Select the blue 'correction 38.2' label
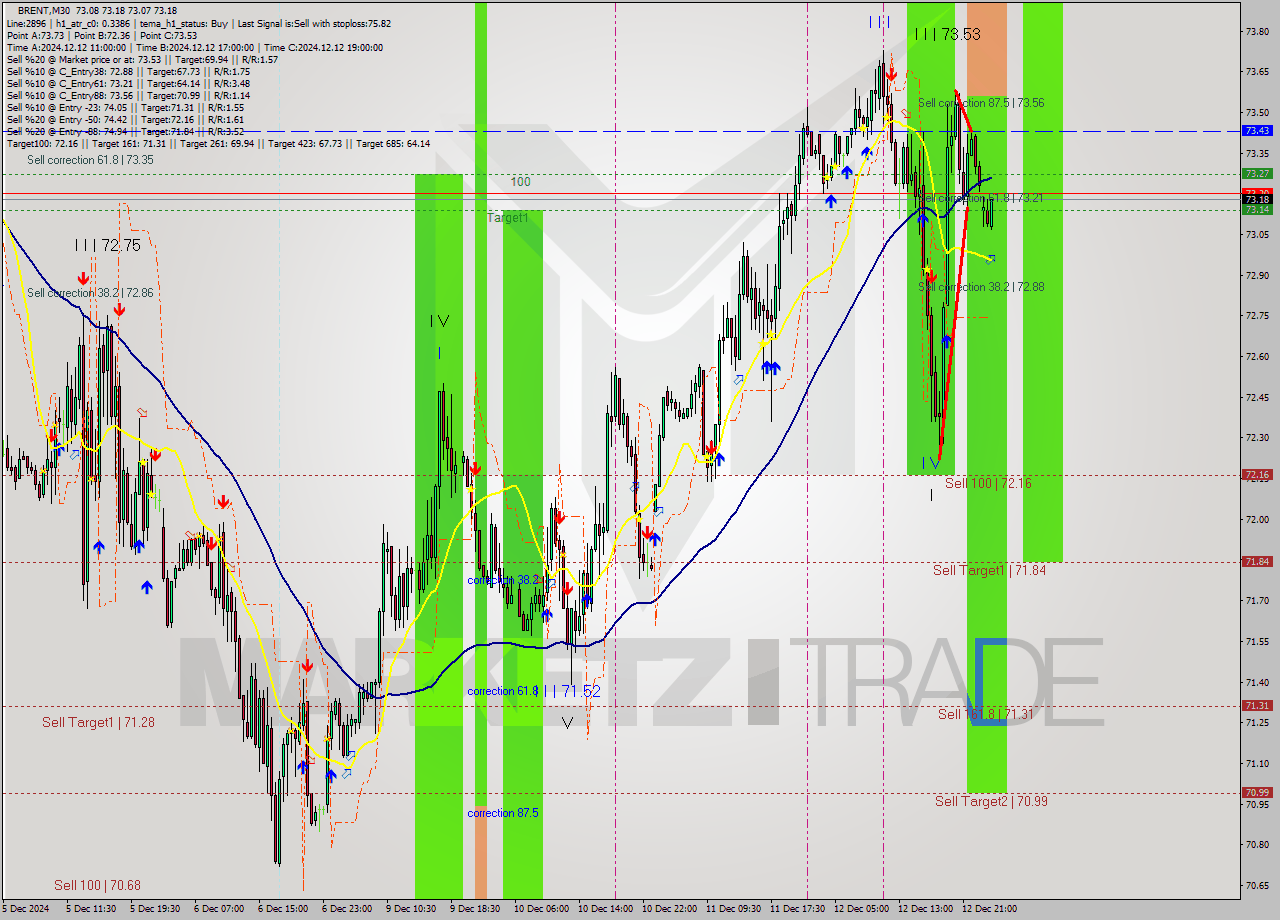Viewport: 1280px width, 920px height. point(503,580)
